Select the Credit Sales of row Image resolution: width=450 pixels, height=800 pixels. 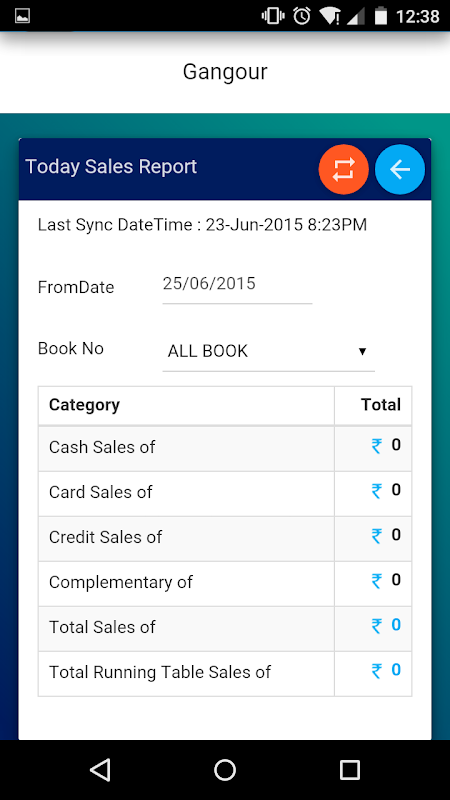[x=225, y=538]
